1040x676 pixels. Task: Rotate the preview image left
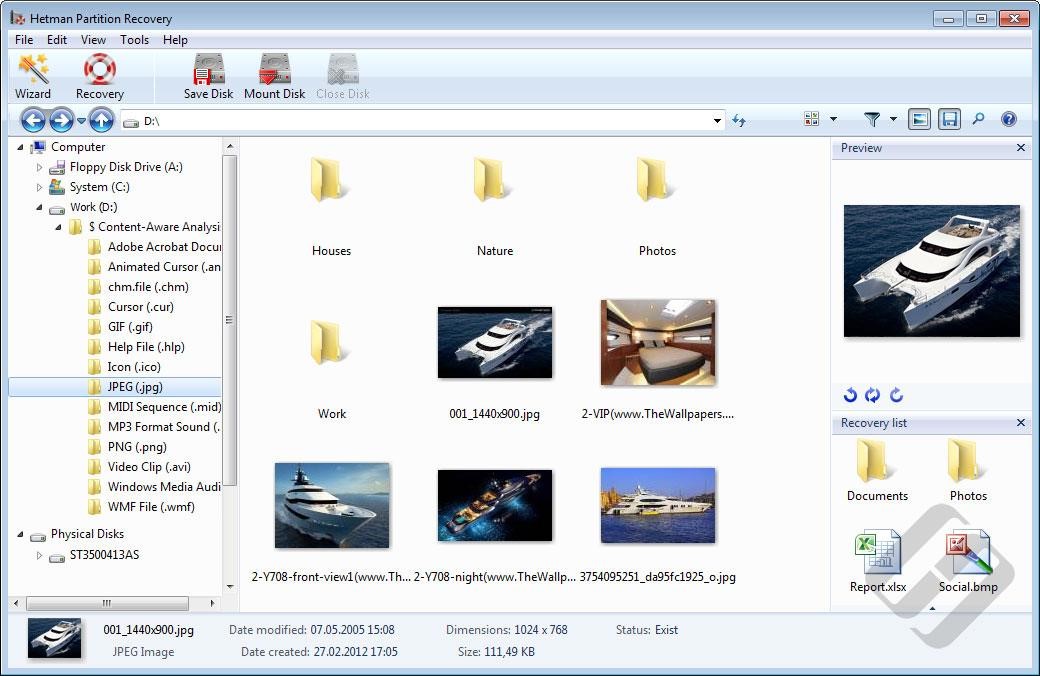(850, 396)
